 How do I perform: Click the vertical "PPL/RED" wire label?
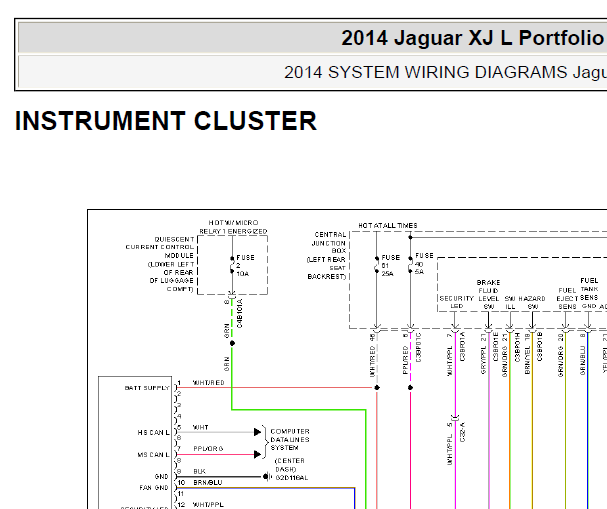tap(405, 360)
